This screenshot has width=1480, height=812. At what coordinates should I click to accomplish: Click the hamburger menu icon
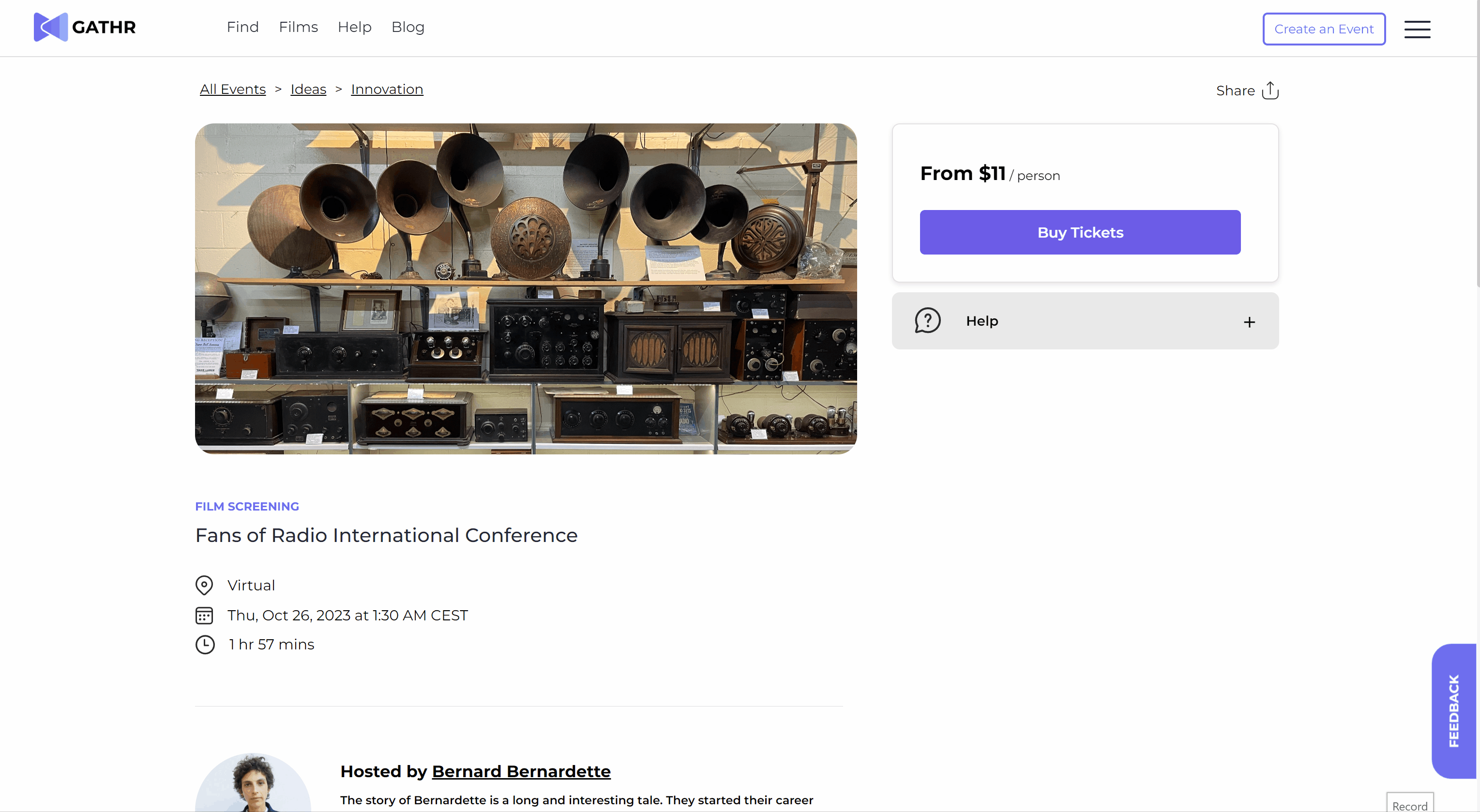[1418, 28]
